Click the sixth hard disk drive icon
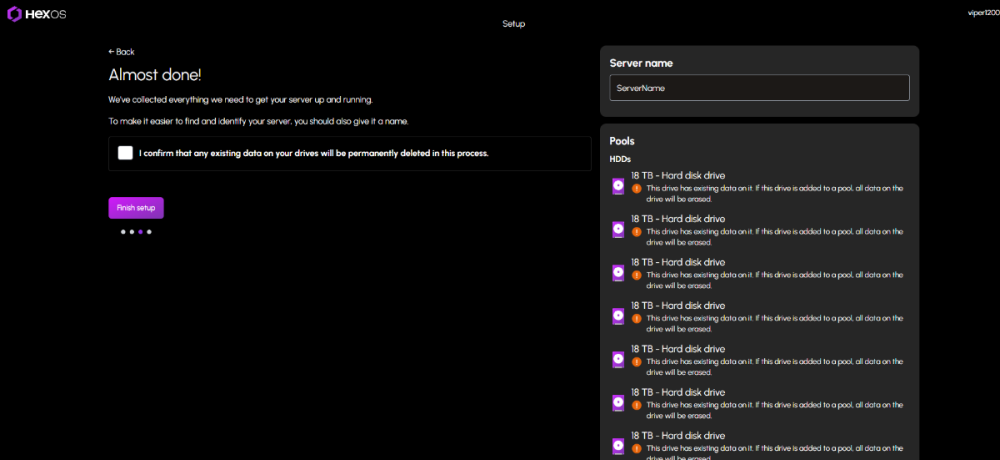Viewport: 1000px width, 460px height. (618, 402)
